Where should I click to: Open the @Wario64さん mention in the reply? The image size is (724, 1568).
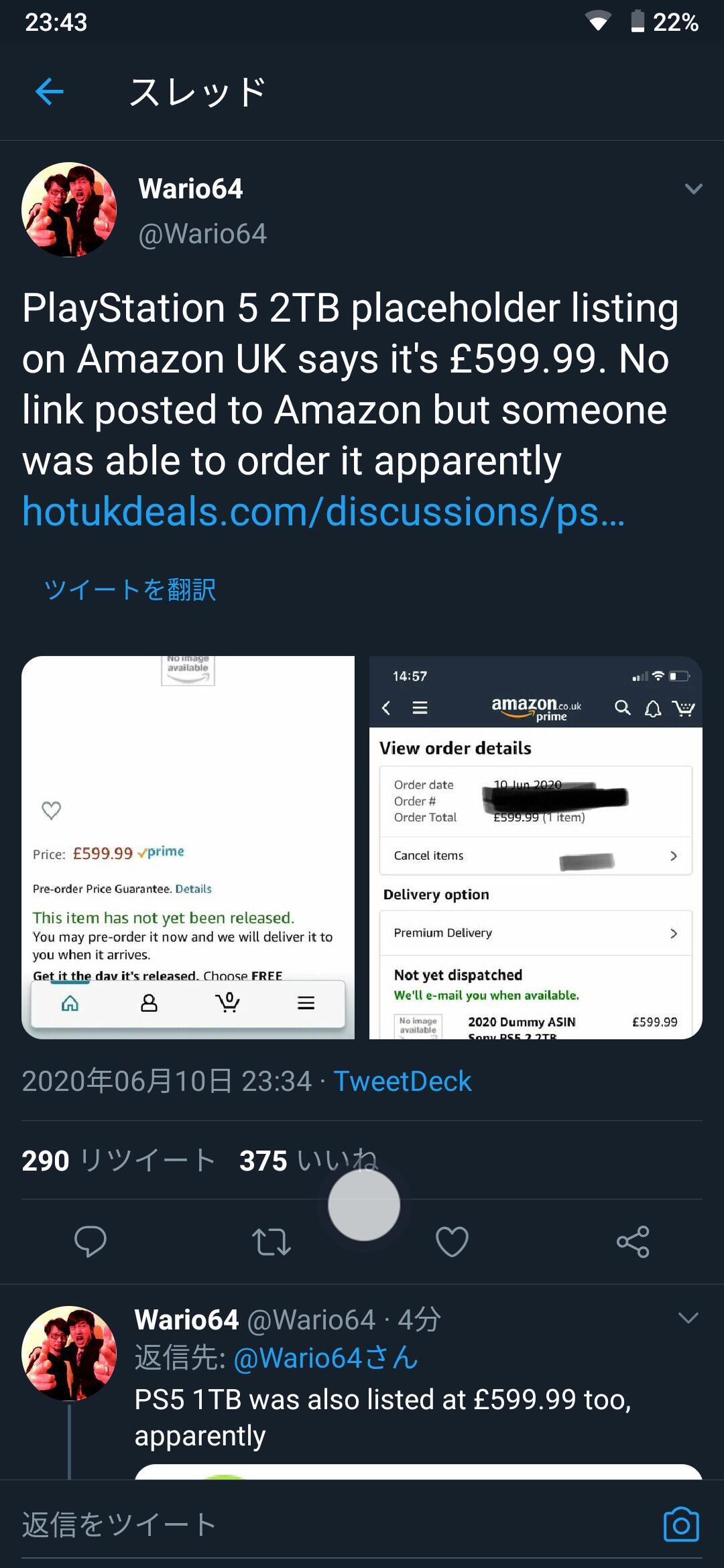coord(326,1358)
